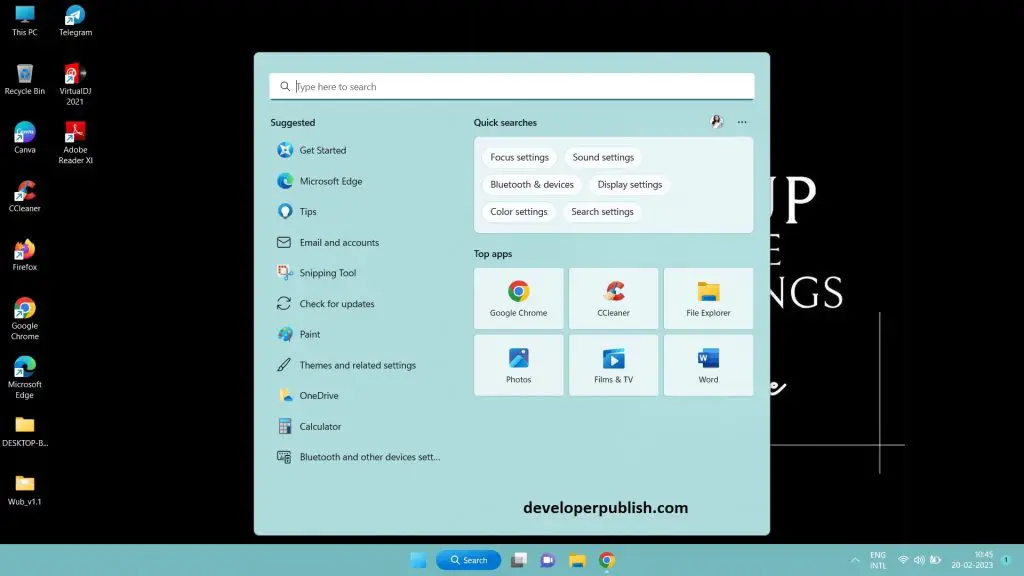The image size is (1024, 576).
Task: Select VirtualDJ 2021 desktop shortcut
Action: click(75, 84)
